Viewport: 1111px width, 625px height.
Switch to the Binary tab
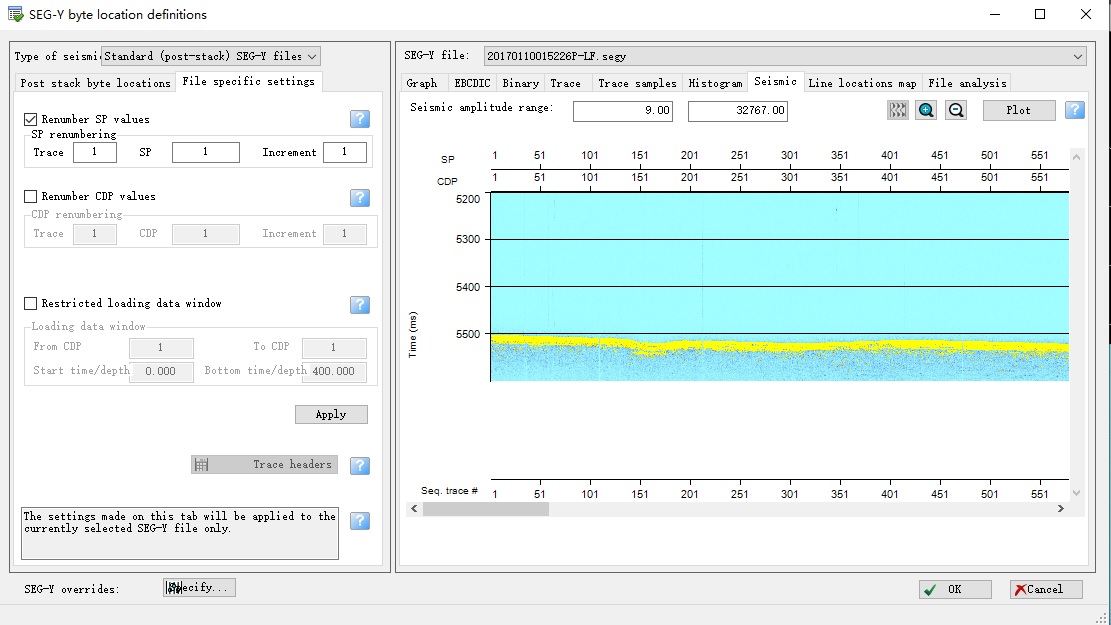520,83
